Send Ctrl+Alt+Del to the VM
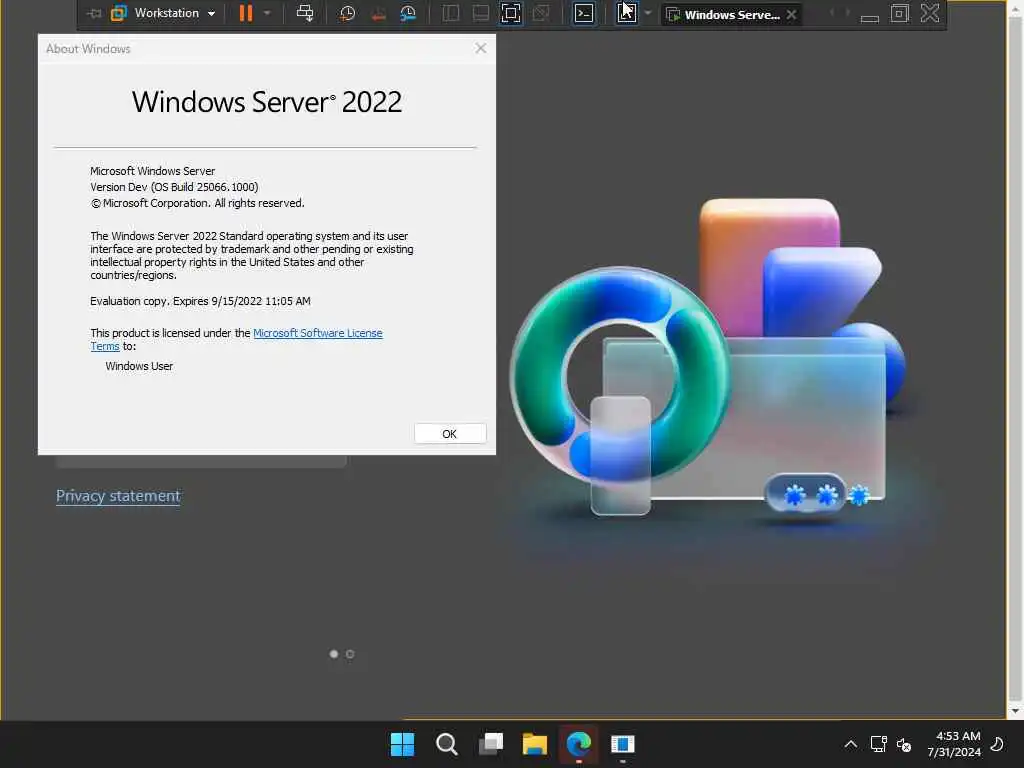The image size is (1024, 768). point(305,13)
